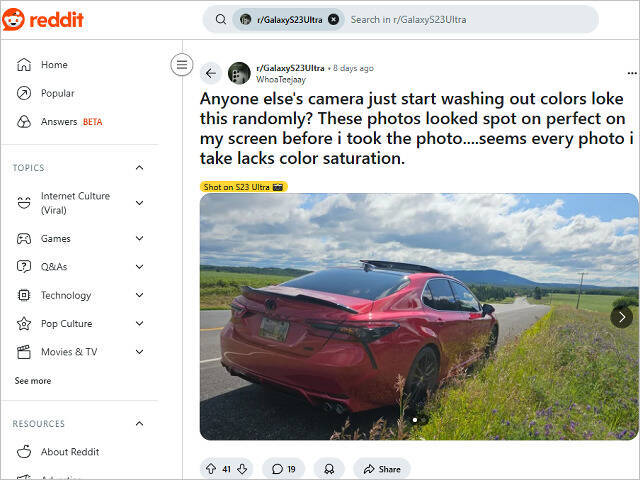The image size is (640, 480).
Task: Click the back arrow button on post
Action: tap(210, 73)
